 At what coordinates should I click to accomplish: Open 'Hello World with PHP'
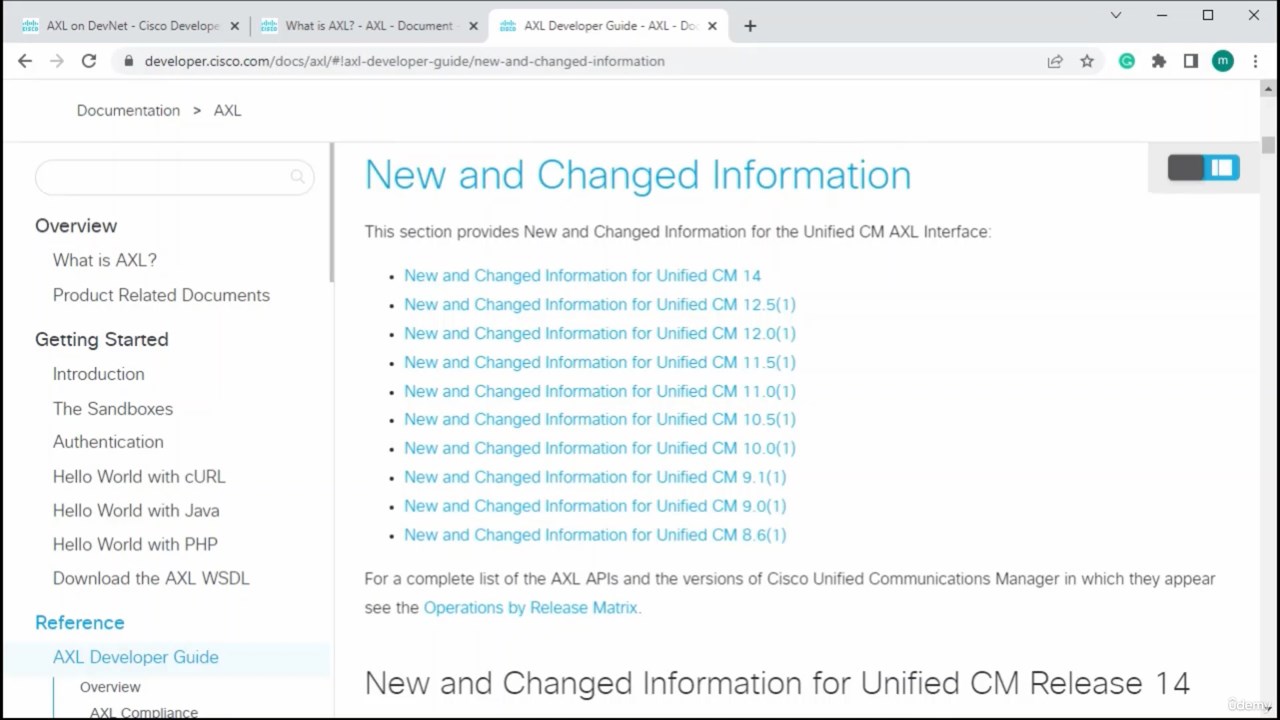click(x=135, y=544)
